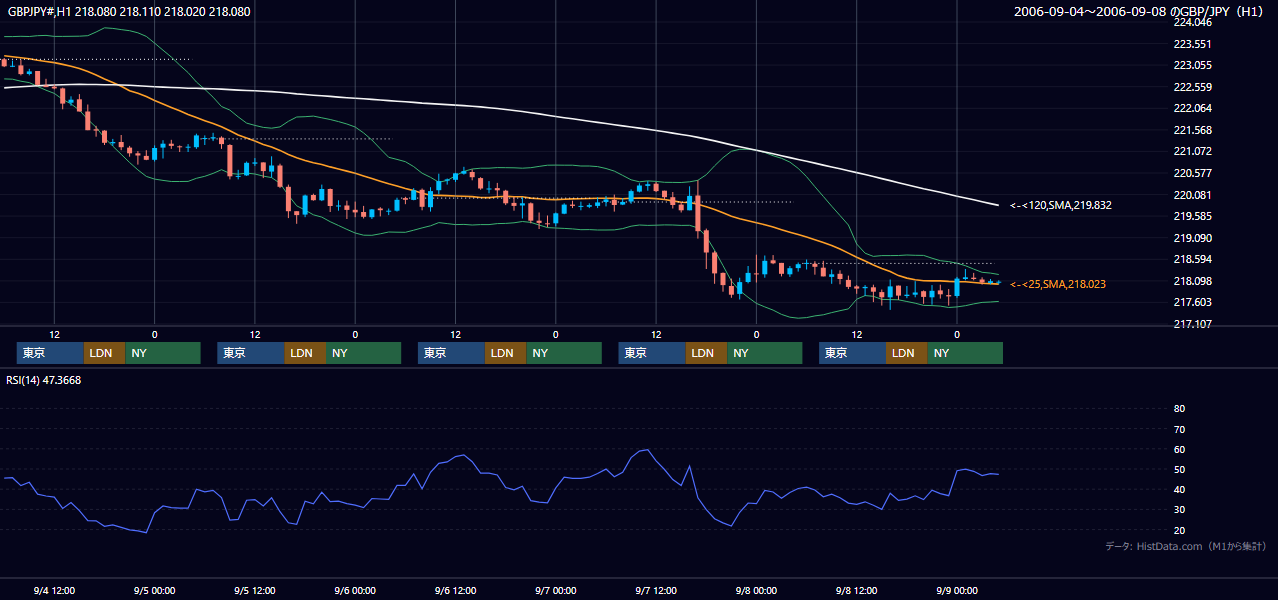
Task: Click the 9/4 12:00 date label
Action: tap(54, 591)
